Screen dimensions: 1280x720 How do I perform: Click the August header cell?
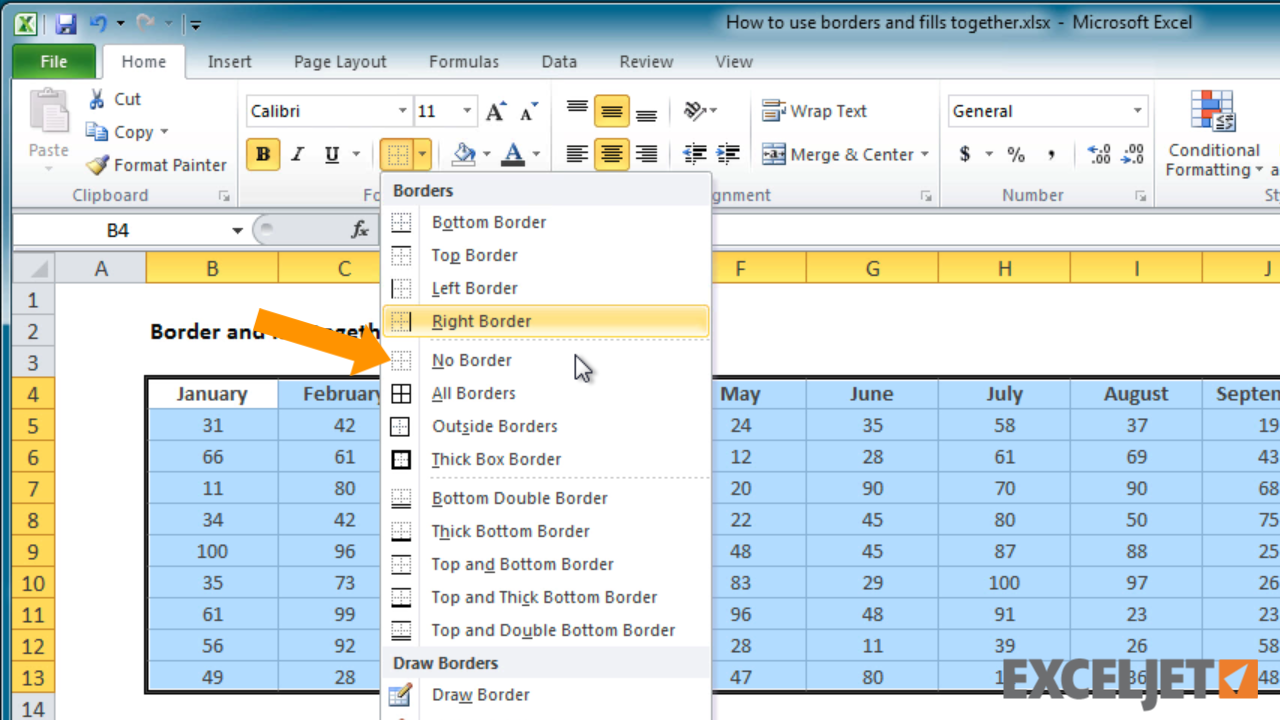coord(1136,394)
